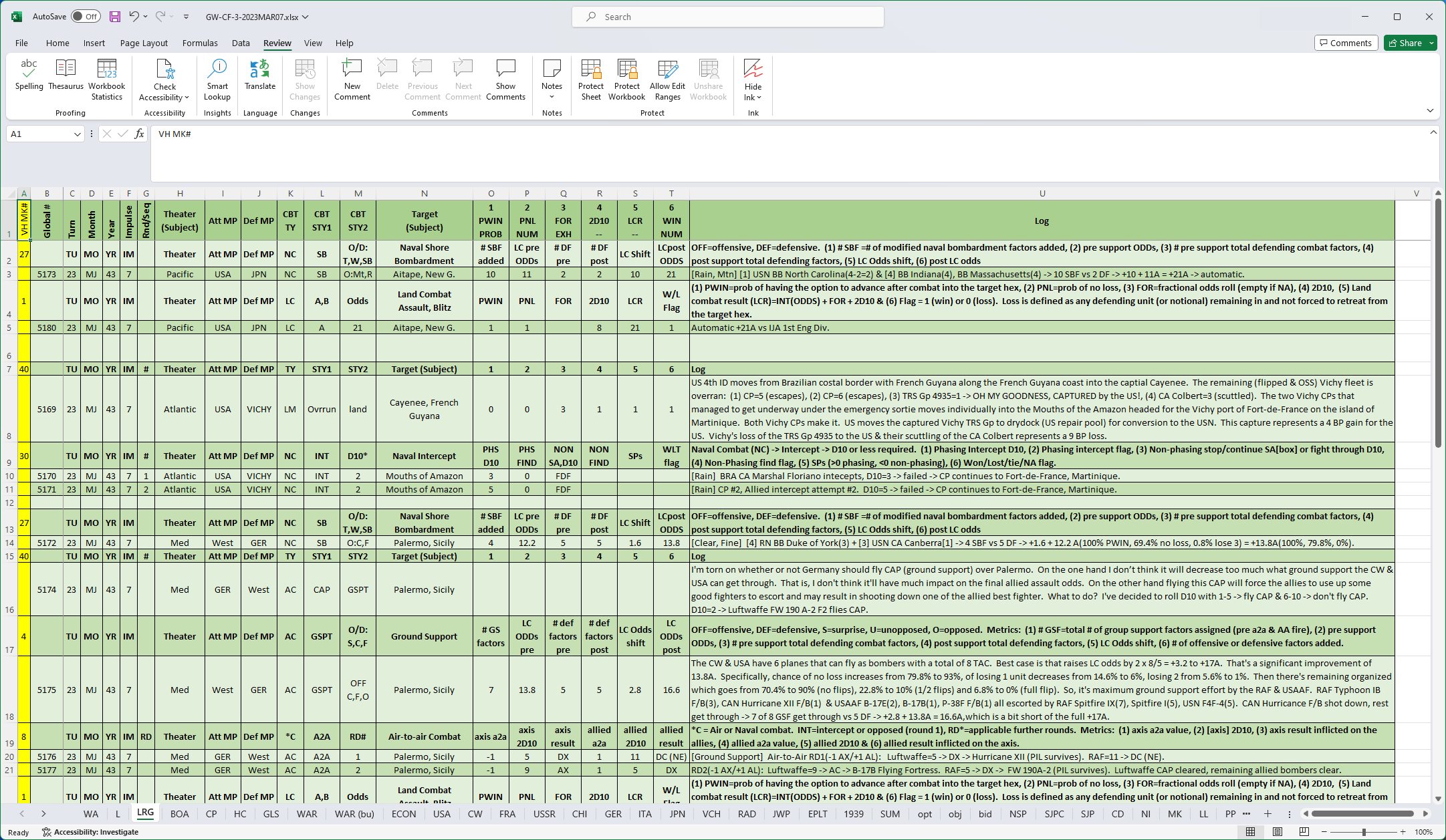Click the Mouths of Amazon cell in row 10
The image size is (1446, 840).
point(424,476)
